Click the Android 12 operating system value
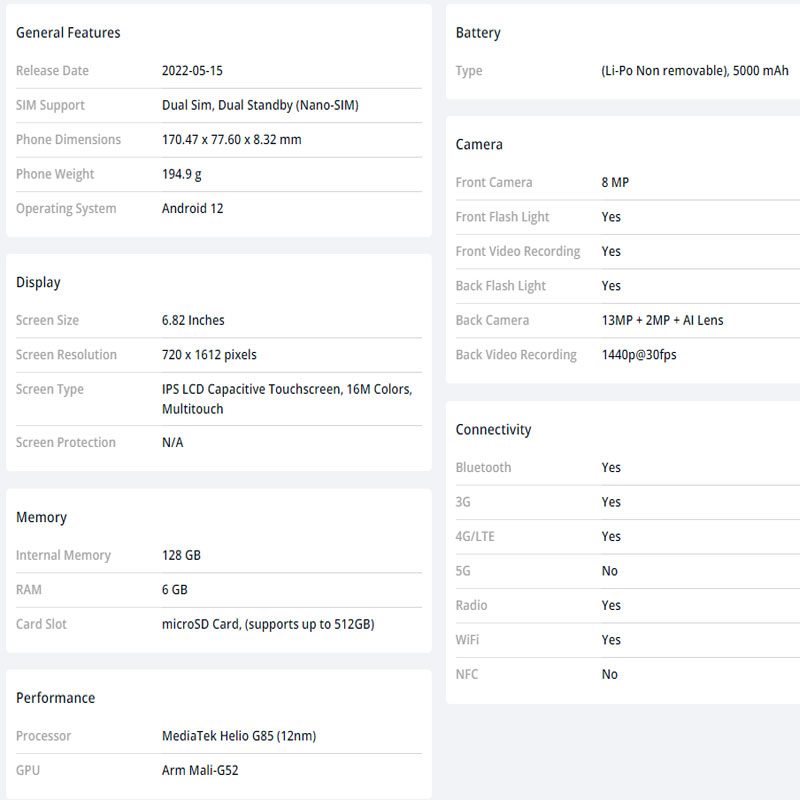 [x=192, y=208]
